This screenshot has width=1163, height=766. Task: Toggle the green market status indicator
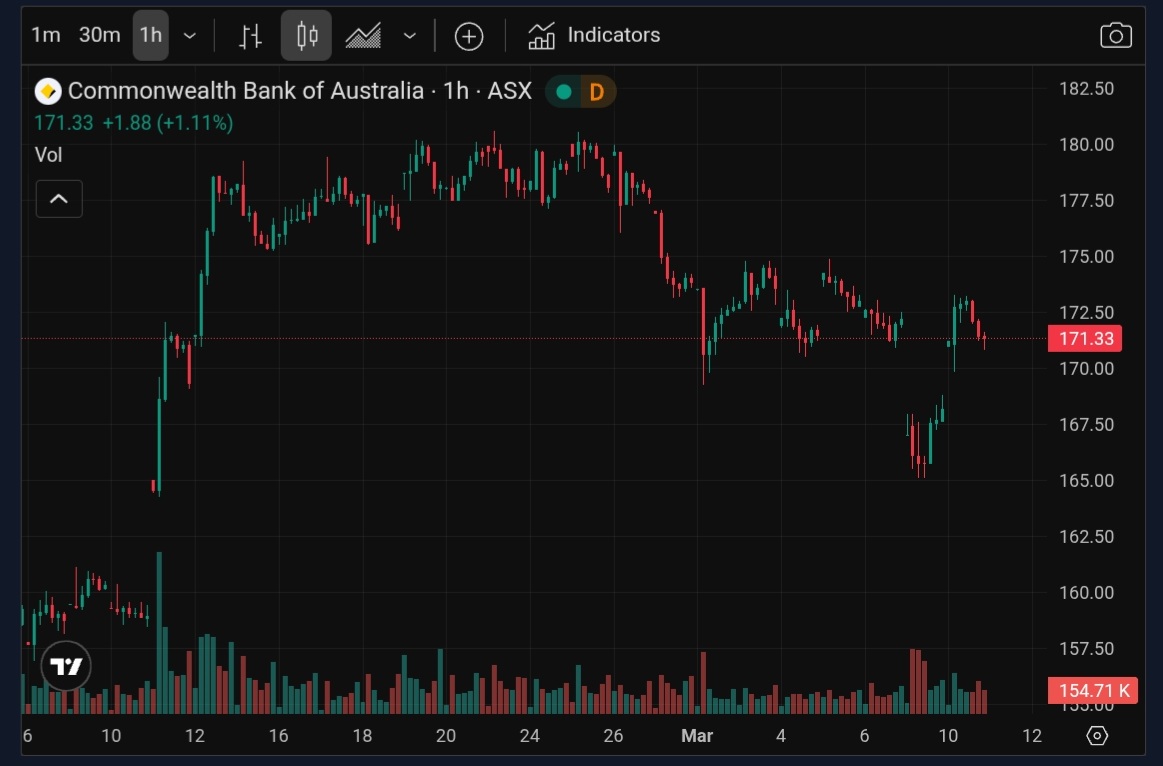564,92
